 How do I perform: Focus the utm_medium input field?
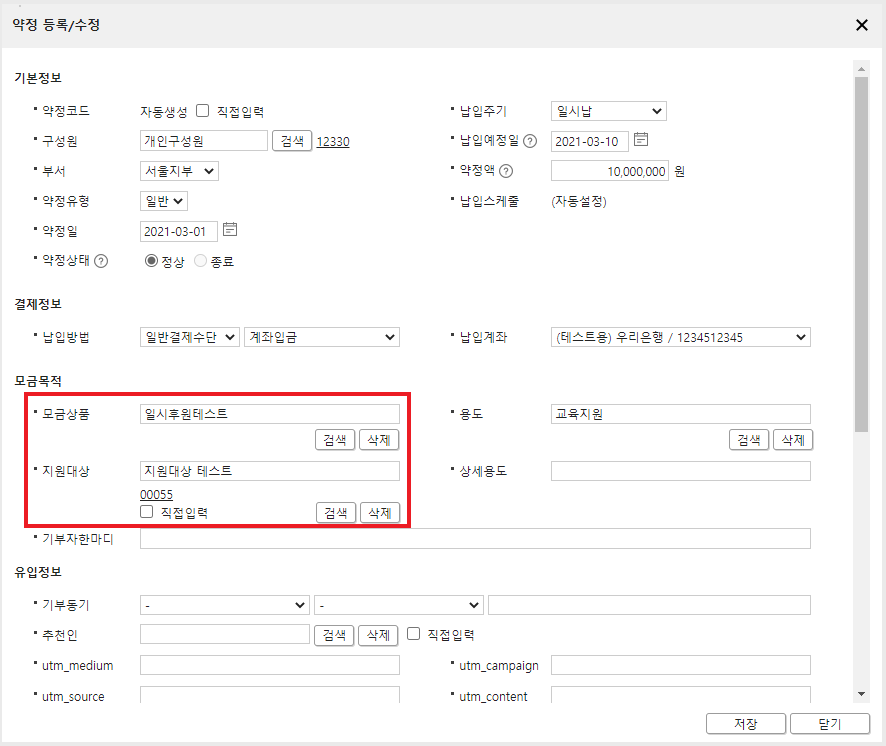coord(270,665)
